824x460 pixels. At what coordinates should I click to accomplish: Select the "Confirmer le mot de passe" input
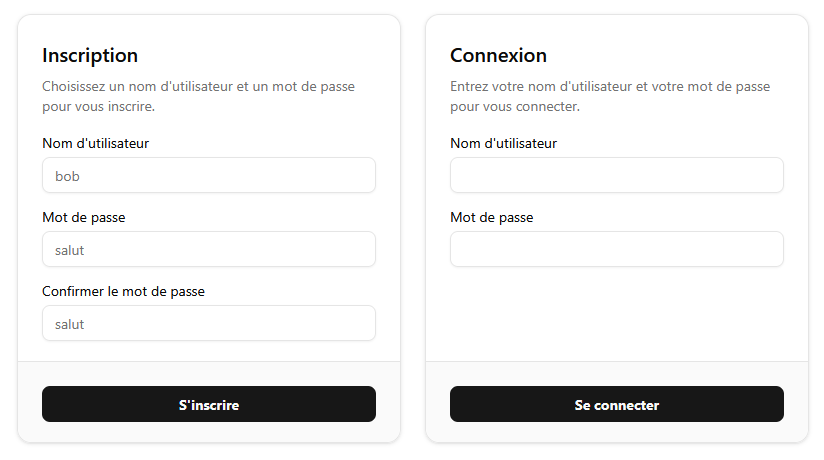coord(209,323)
